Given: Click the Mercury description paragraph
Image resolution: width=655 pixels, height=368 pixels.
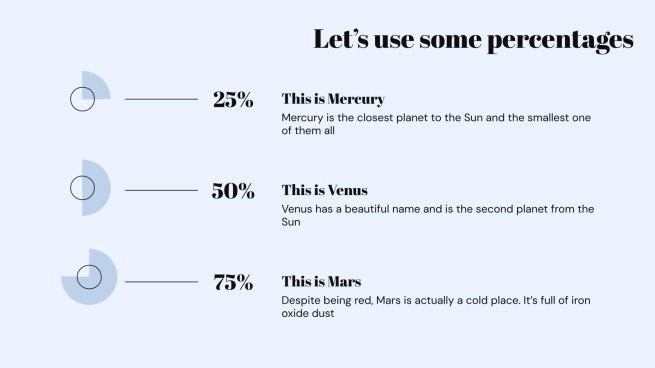Looking at the screenshot, I should coord(436,124).
